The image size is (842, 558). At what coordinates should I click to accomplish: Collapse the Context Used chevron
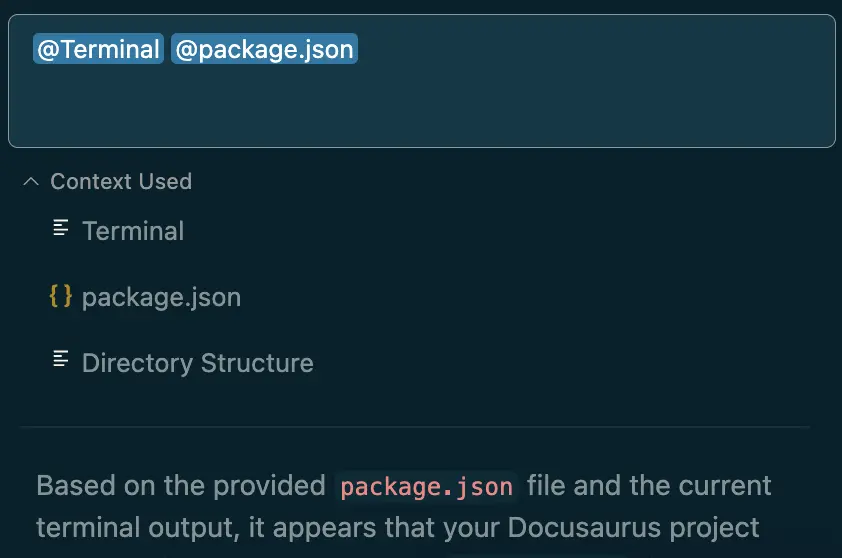(31, 182)
